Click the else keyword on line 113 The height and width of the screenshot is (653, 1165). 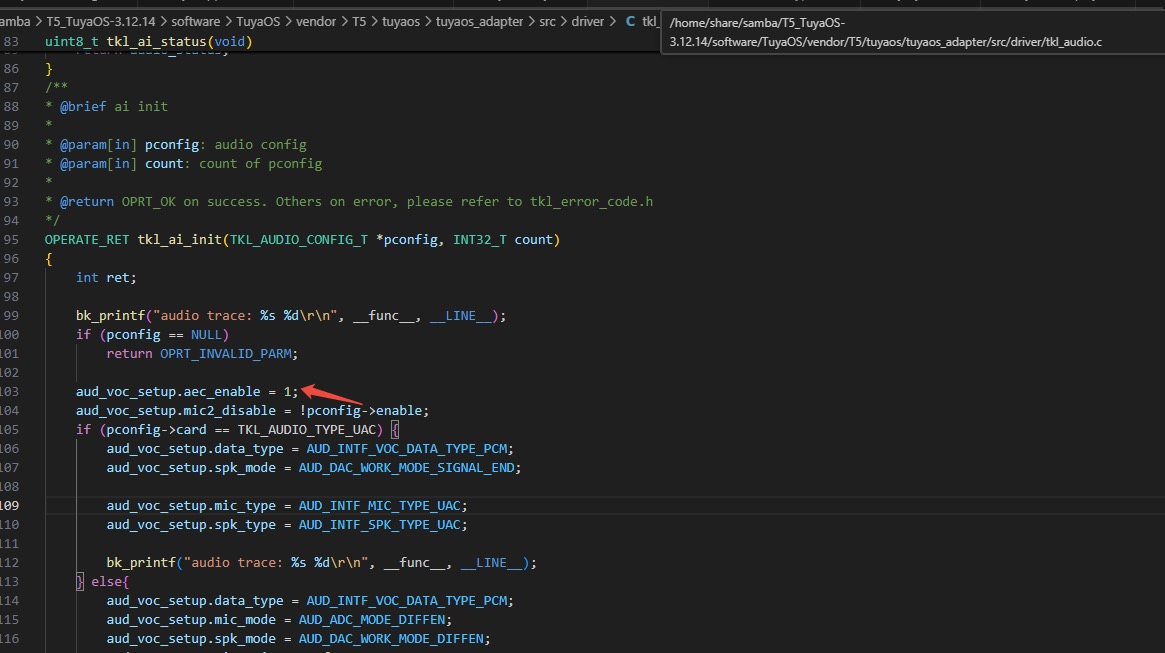pyautogui.click(x=106, y=582)
